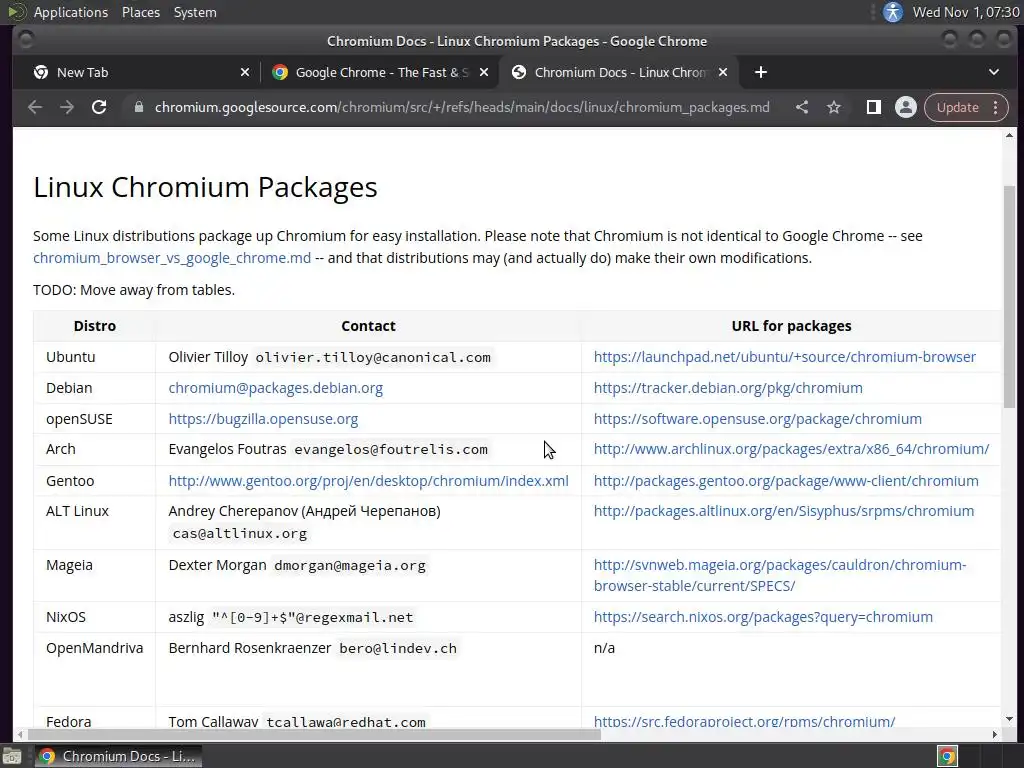Click the Chromium Docs taskbar window button

click(x=118, y=756)
